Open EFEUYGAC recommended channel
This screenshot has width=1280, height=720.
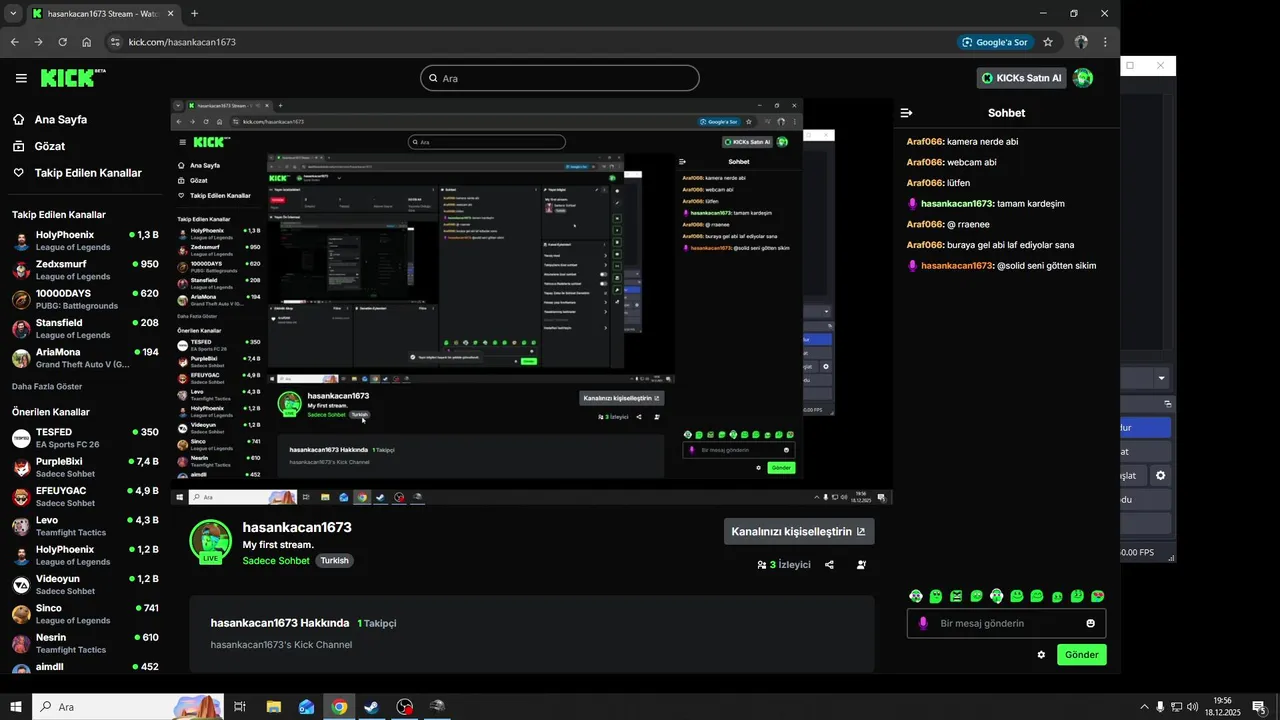tap(85, 497)
